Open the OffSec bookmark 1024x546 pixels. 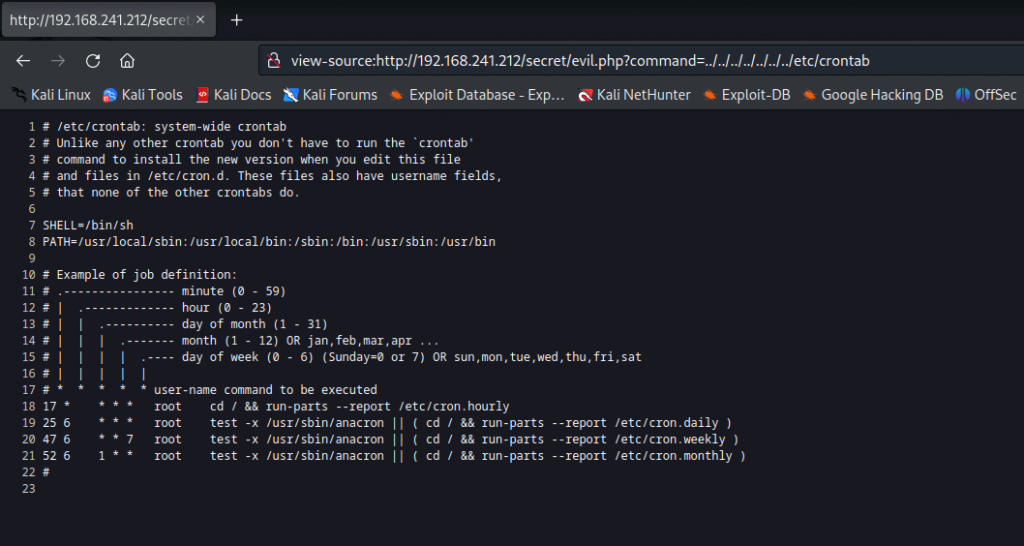tap(986, 95)
